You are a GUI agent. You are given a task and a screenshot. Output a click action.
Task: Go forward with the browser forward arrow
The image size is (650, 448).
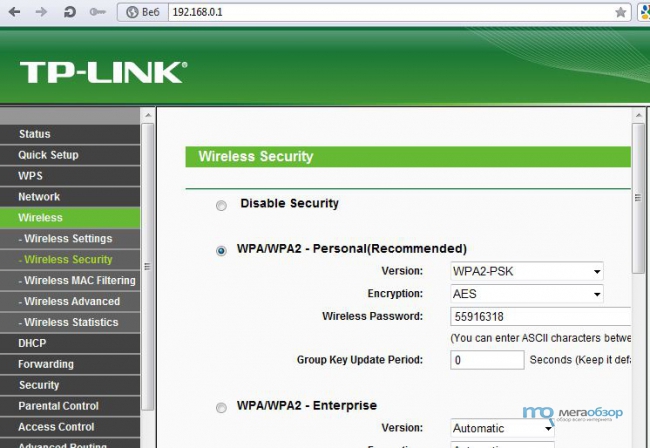pos(41,12)
